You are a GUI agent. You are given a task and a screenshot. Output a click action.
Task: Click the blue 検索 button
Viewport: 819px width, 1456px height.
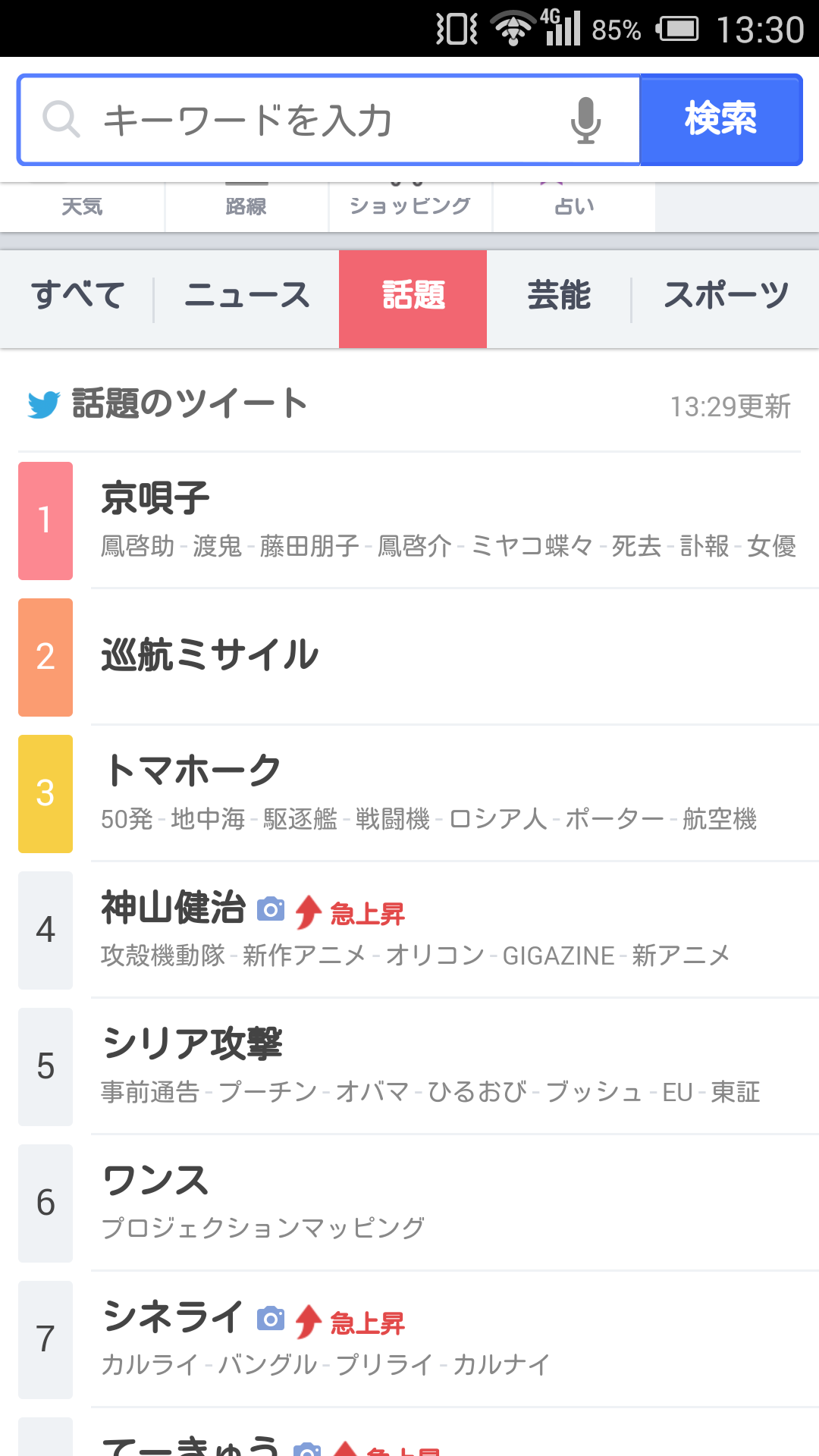(721, 120)
